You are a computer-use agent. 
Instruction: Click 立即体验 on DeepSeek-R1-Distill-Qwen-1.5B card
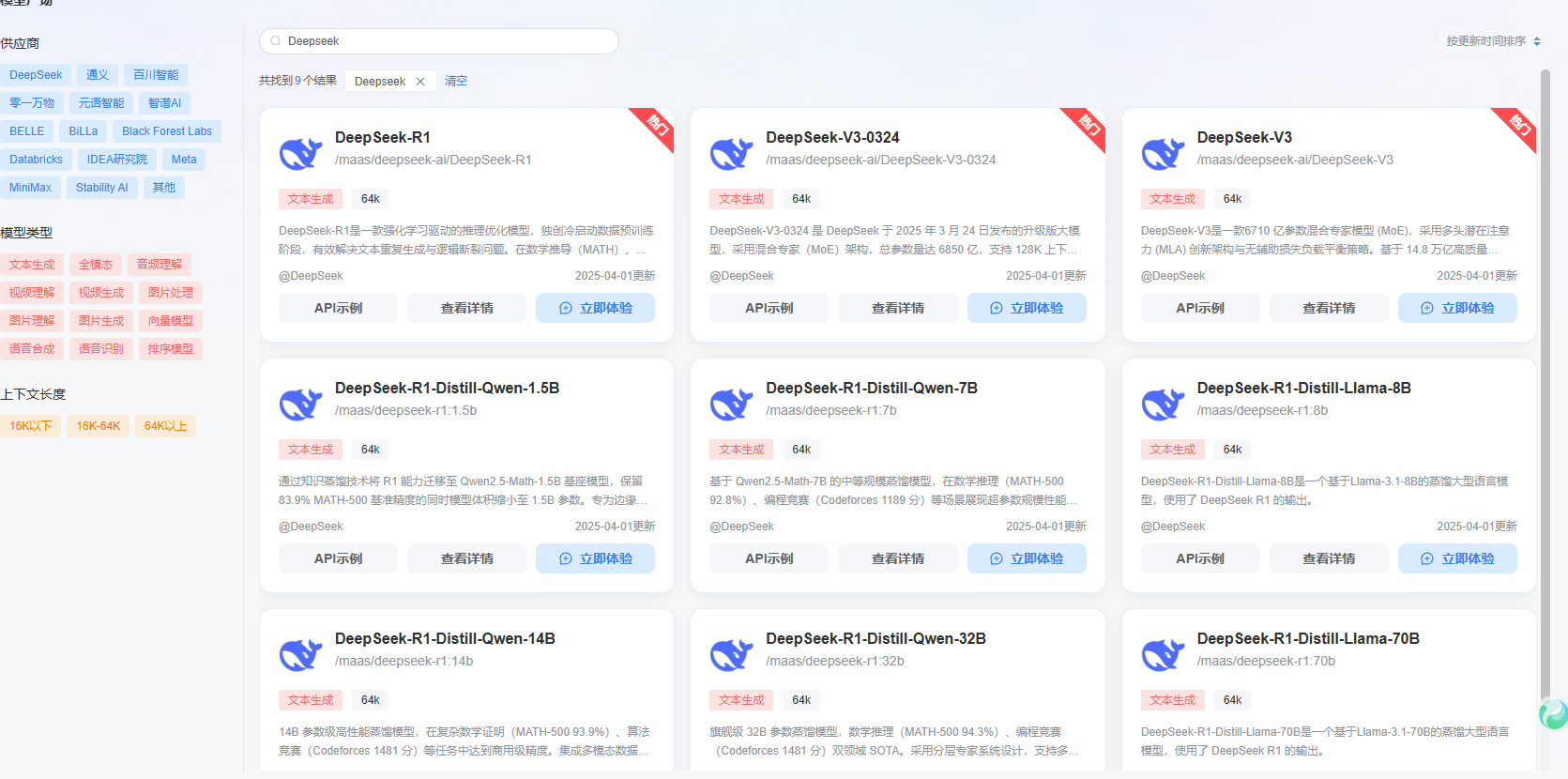pyautogui.click(x=596, y=558)
